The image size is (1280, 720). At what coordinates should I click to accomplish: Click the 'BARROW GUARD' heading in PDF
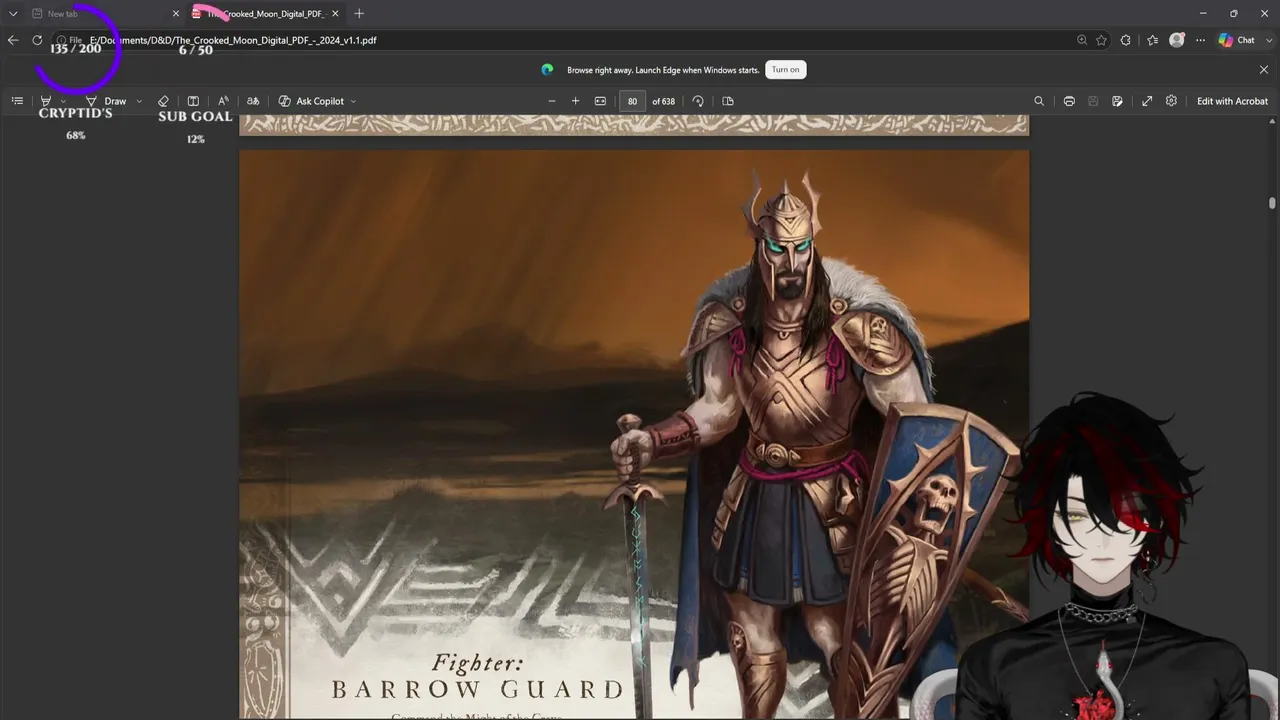478,689
